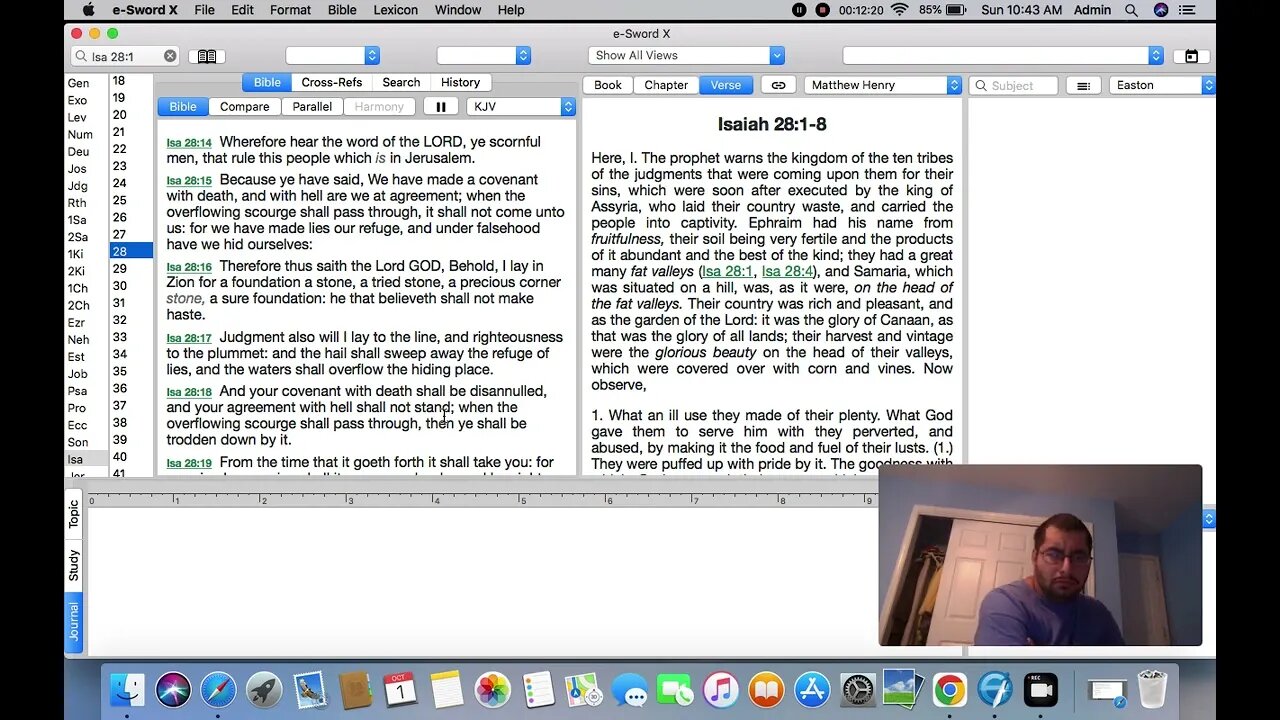Switch commentary to Chapter scope
Viewport: 1280px width, 720px height.
tap(666, 85)
